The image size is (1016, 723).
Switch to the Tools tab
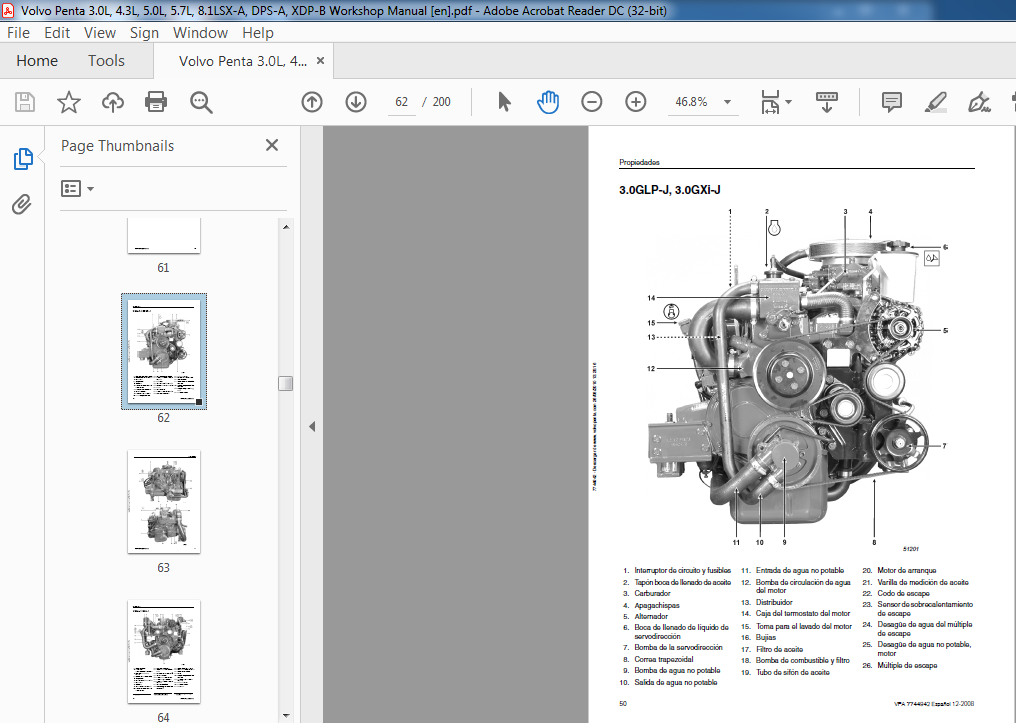click(106, 60)
